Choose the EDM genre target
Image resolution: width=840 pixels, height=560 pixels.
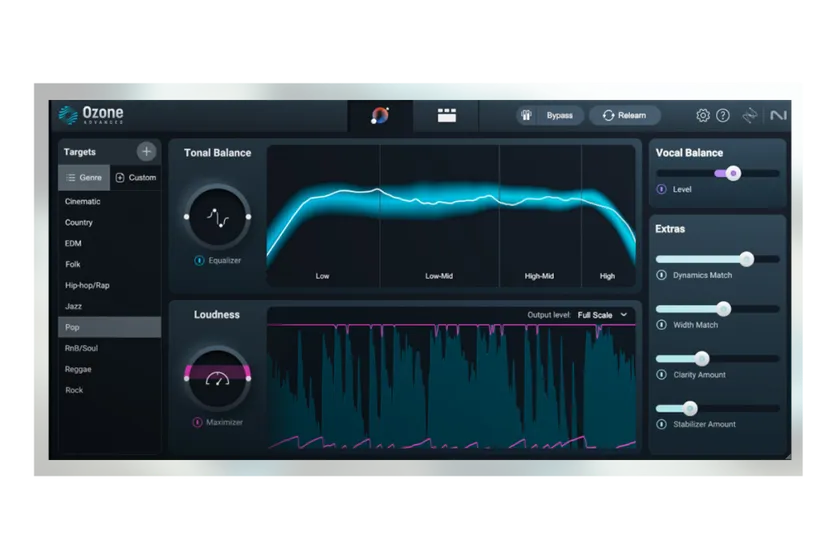click(109, 243)
